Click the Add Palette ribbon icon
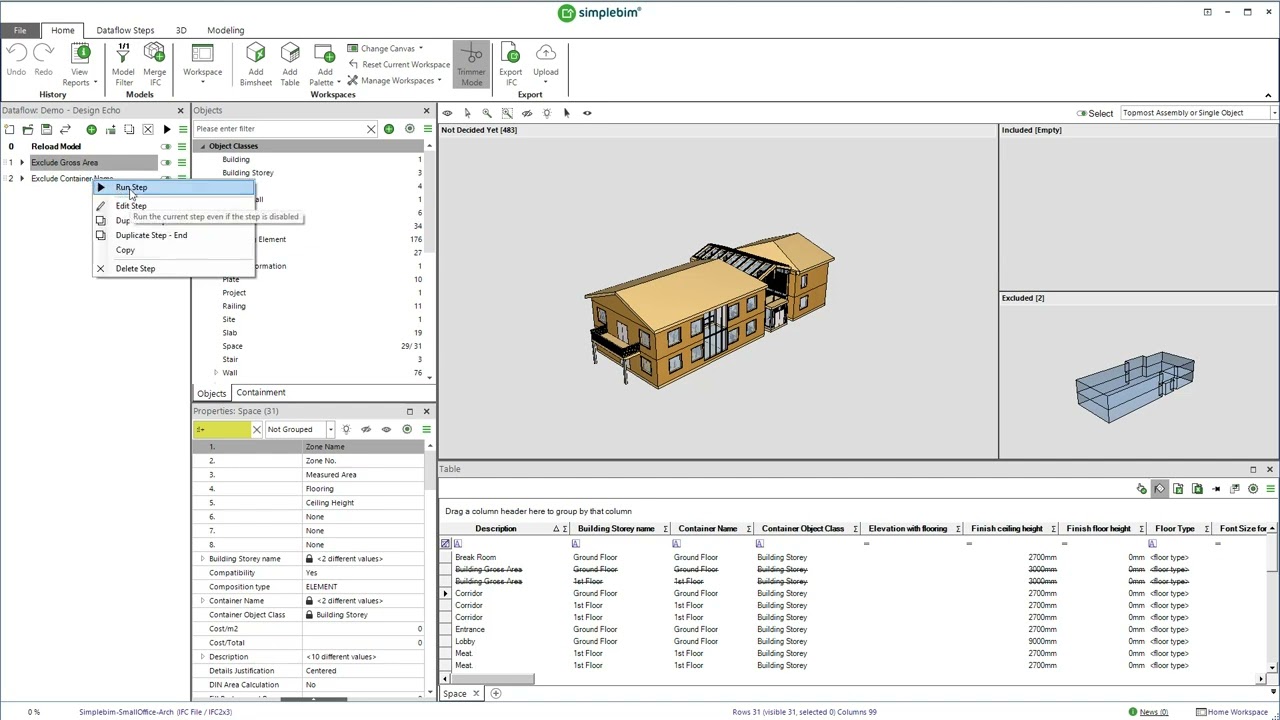This screenshot has width=1280, height=720. click(x=324, y=65)
